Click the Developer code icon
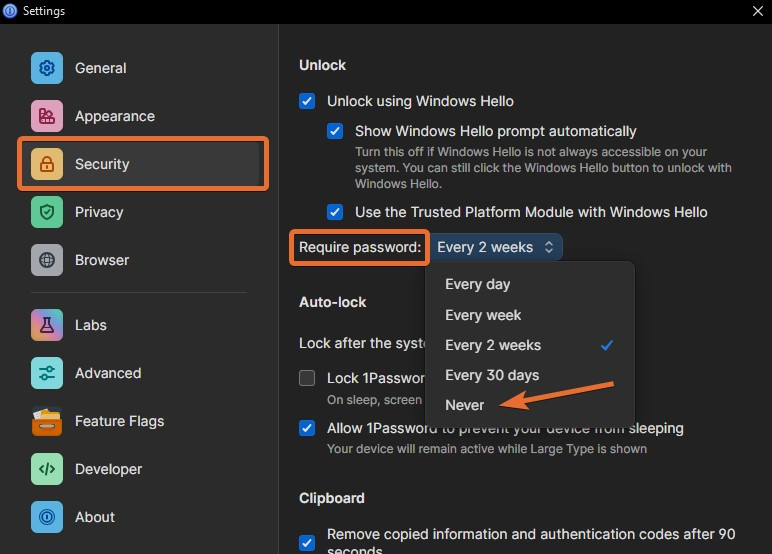The height and width of the screenshot is (554, 772). 47,469
